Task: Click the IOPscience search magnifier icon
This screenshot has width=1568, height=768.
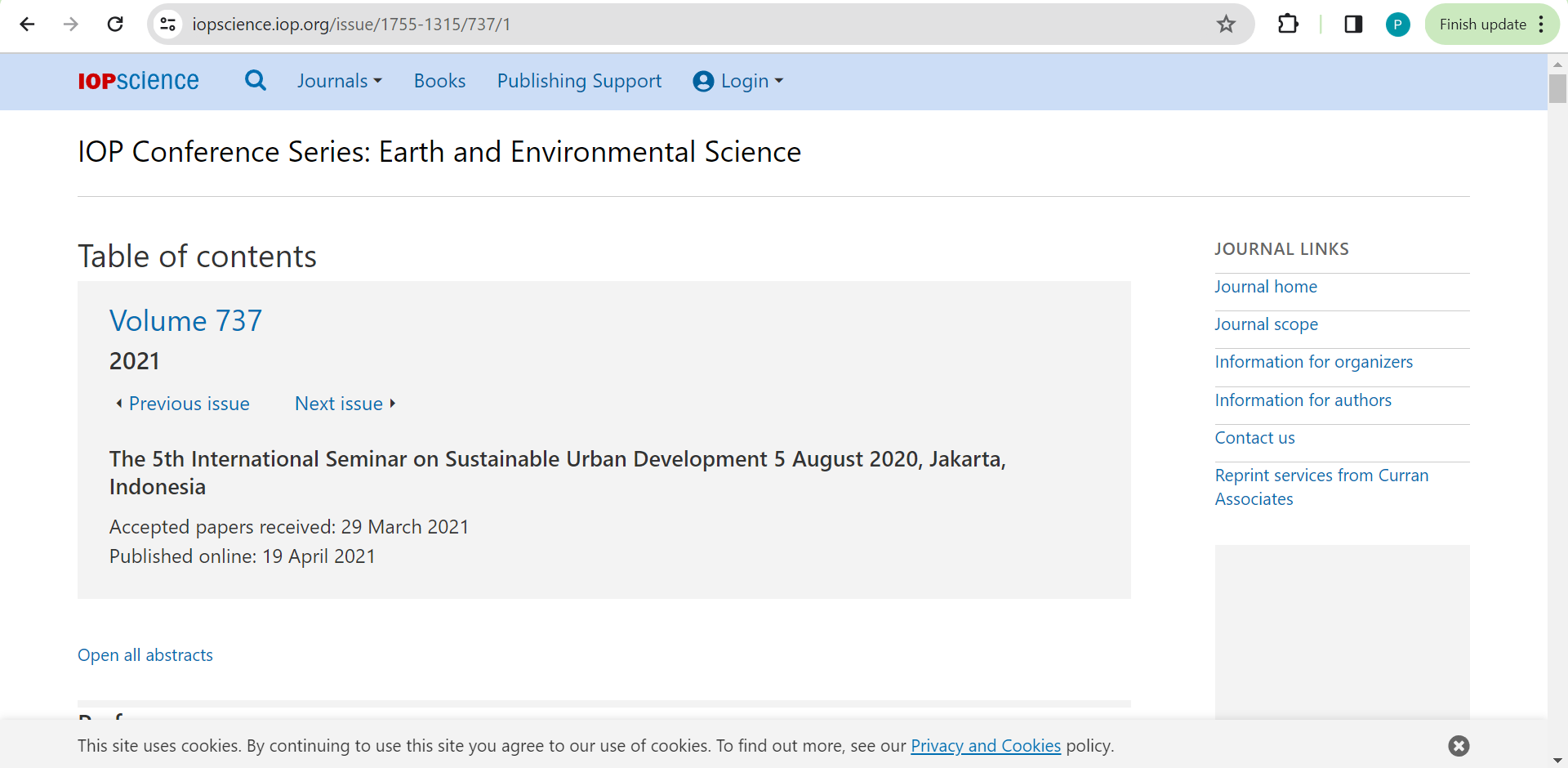Action: coord(256,80)
